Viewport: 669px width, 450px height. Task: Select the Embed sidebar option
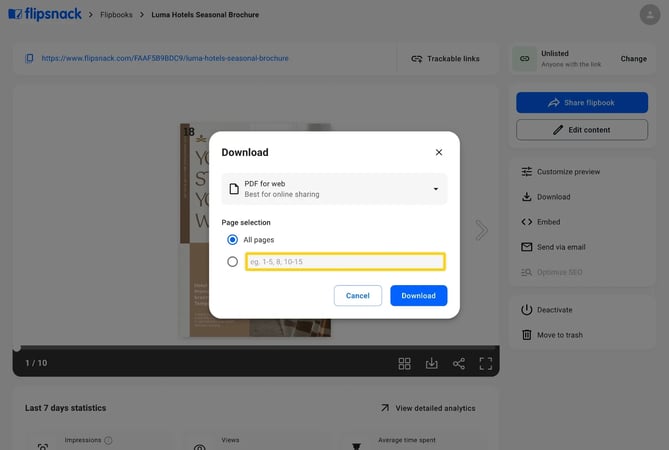click(541, 222)
